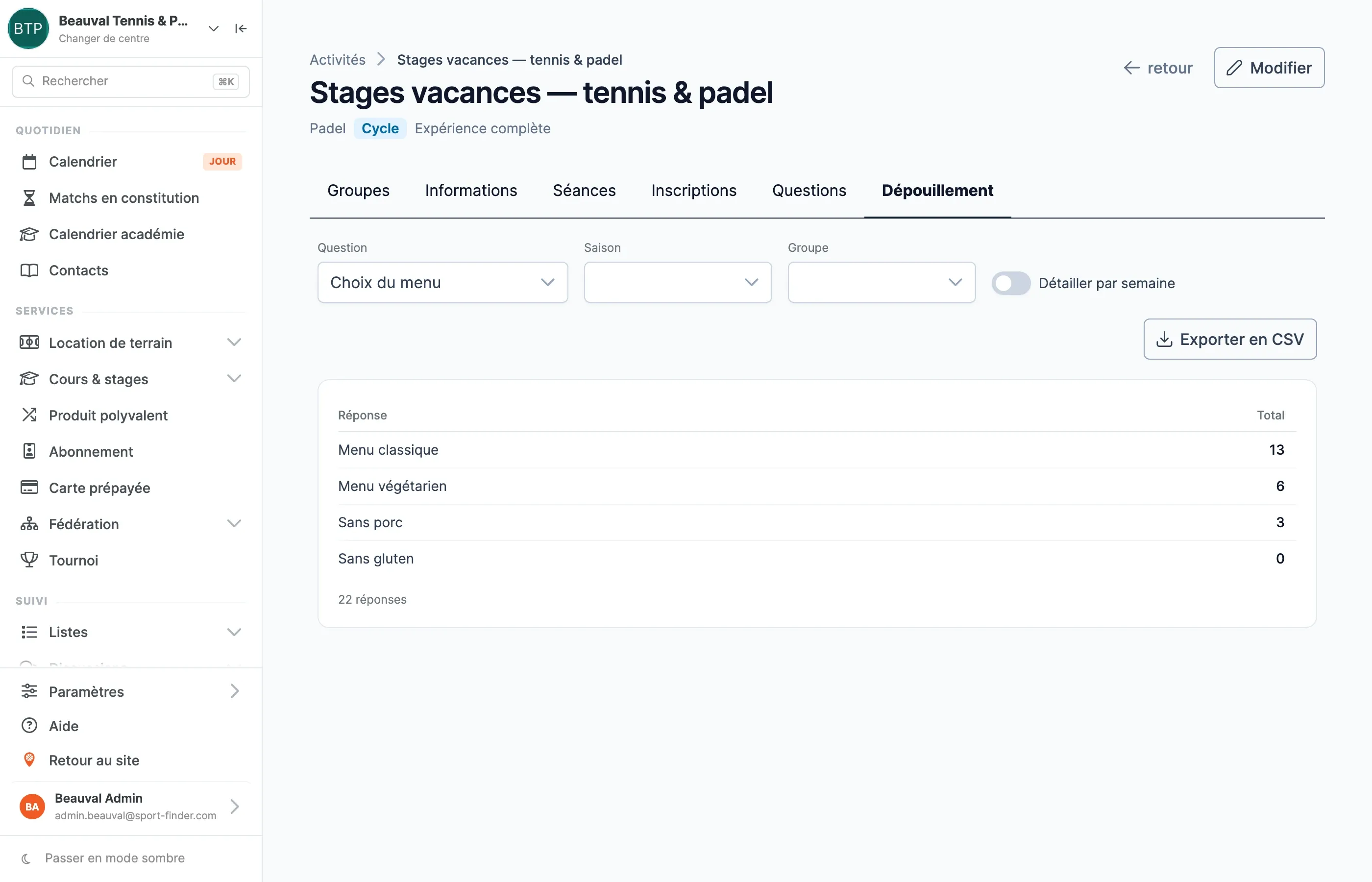The width and height of the screenshot is (1372, 882).
Task: Click Exporter en CSV button
Action: tap(1230, 339)
